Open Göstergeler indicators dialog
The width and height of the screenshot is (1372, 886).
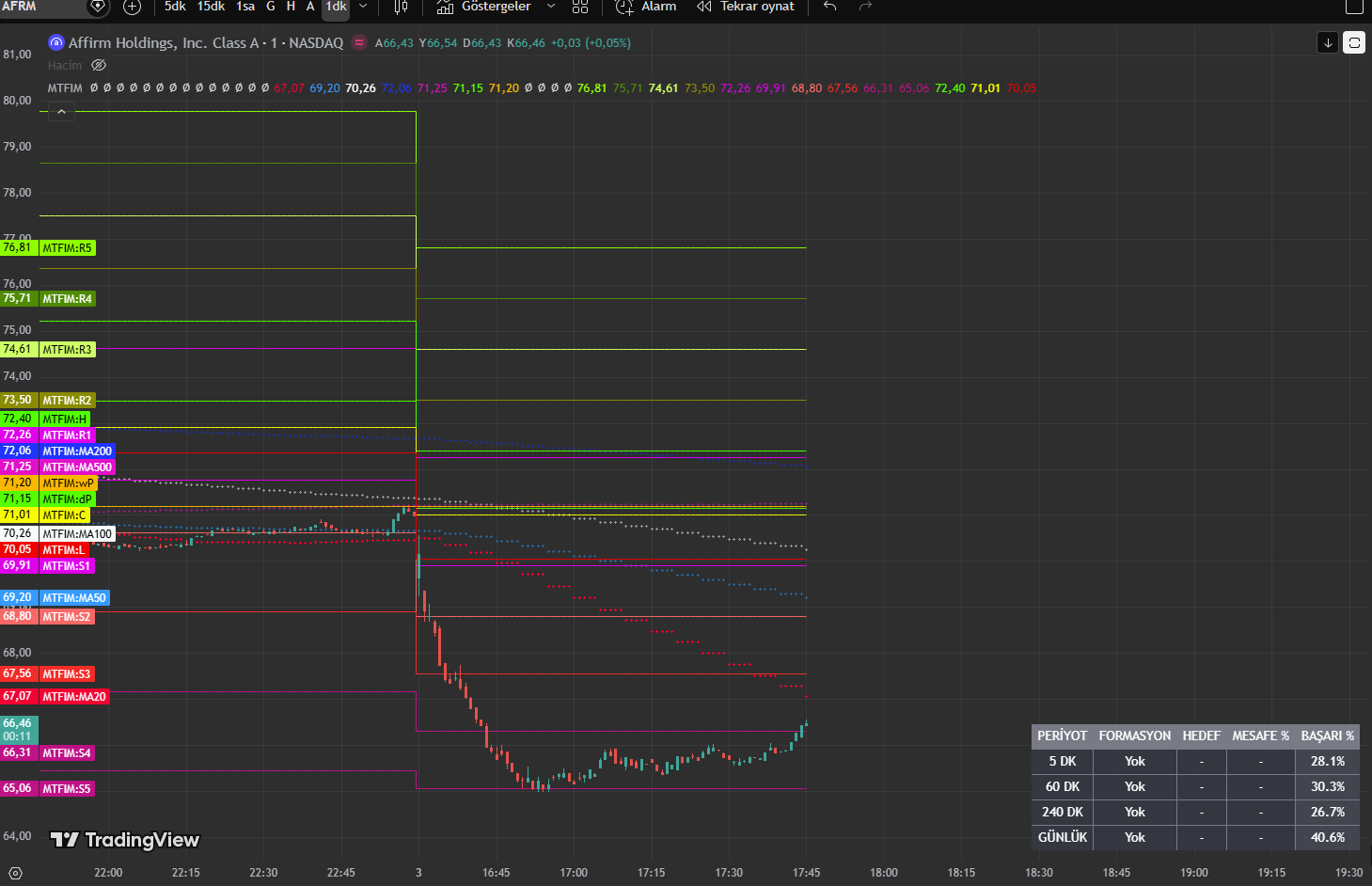pyautogui.click(x=484, y=7)
